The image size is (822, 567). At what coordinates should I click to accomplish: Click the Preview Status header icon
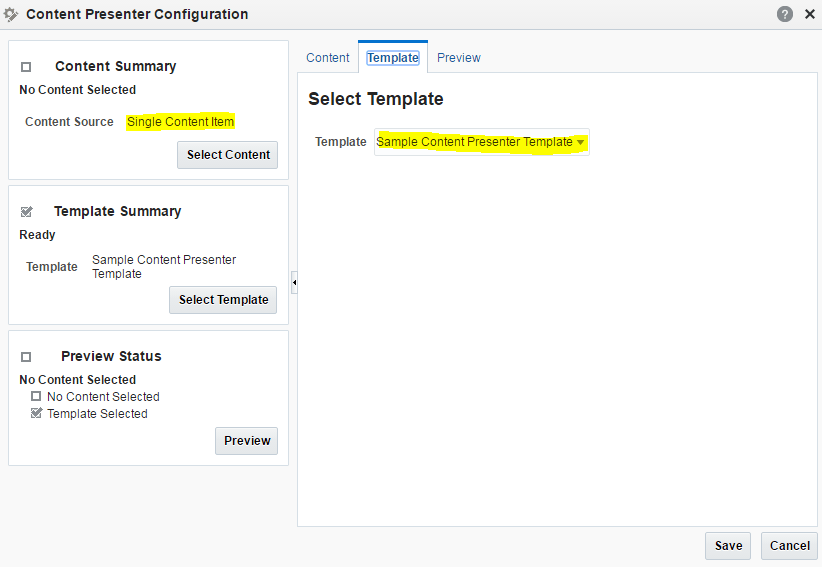26,357
